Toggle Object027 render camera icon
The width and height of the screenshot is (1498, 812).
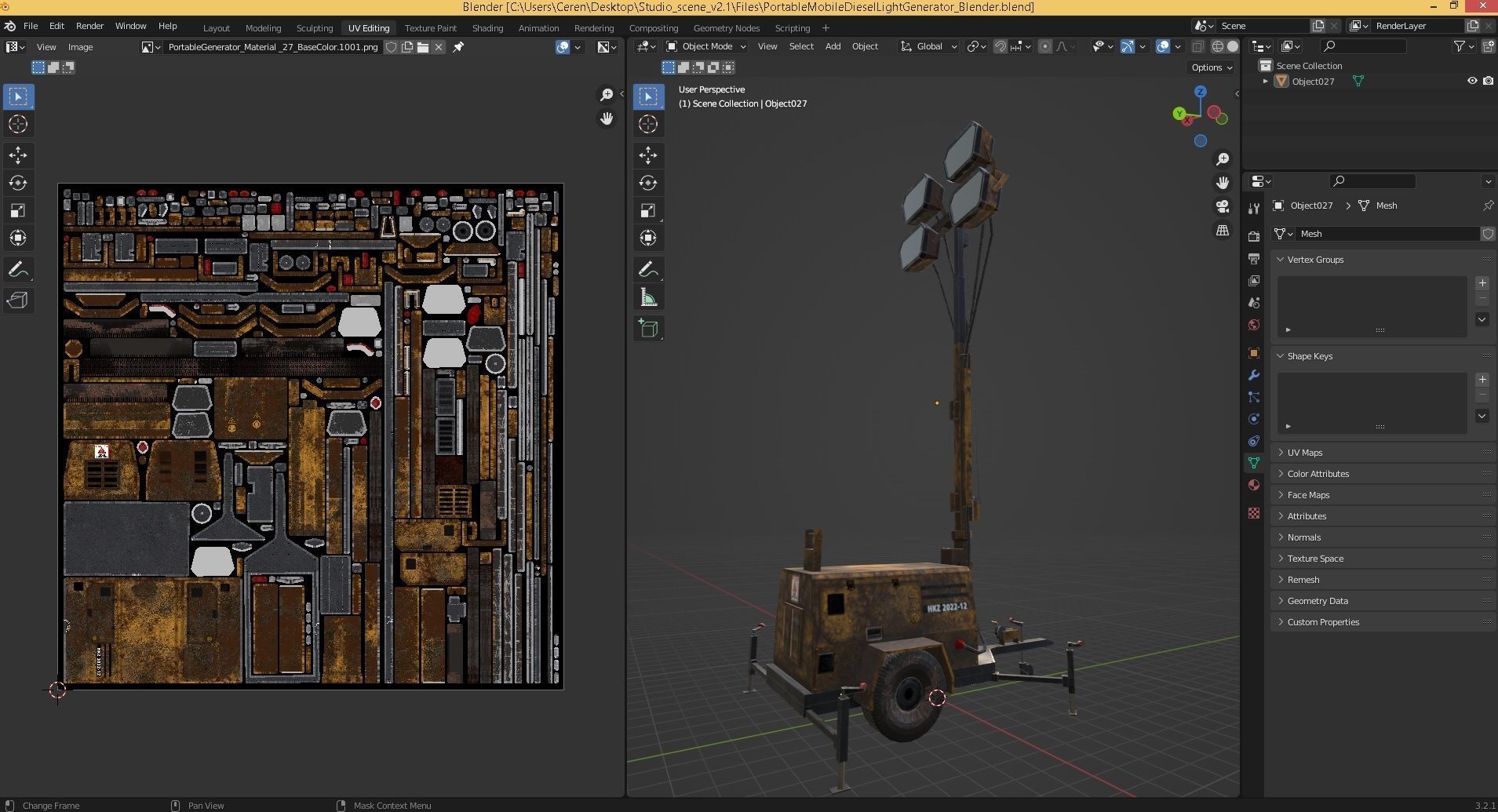[1488, 81]
